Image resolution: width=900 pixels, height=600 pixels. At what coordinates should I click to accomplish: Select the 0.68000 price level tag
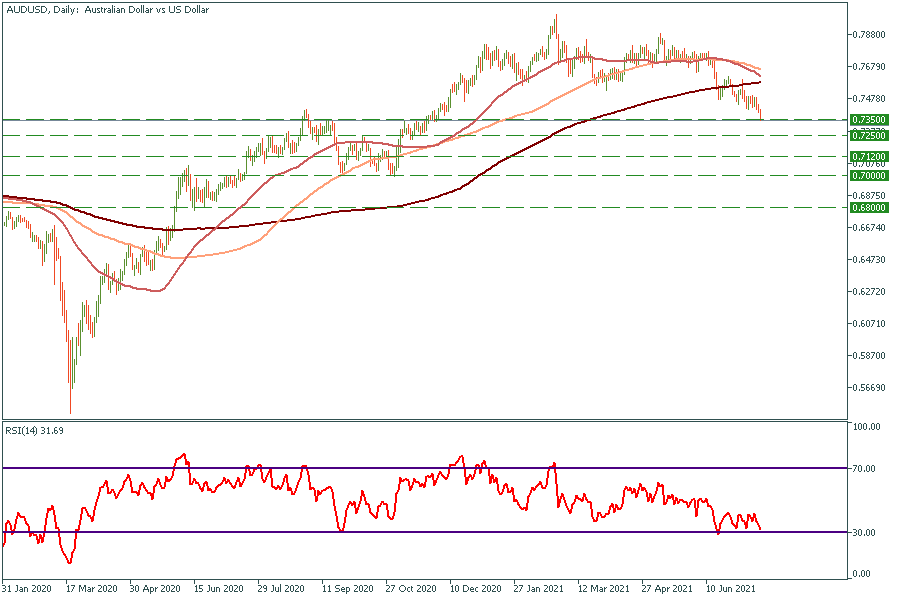coord(869,207)
